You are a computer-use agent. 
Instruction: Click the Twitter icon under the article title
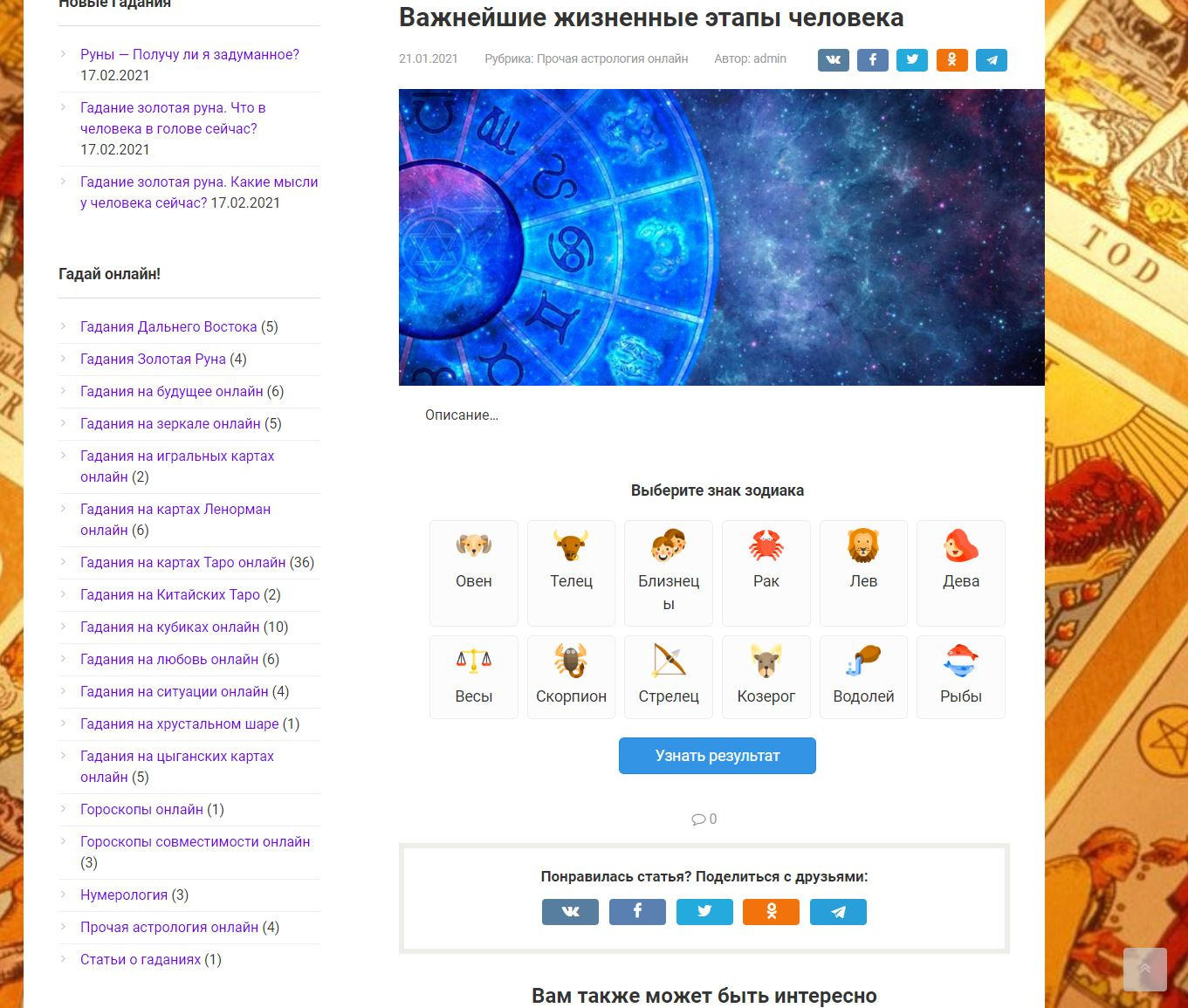click(x=912, y=59)
